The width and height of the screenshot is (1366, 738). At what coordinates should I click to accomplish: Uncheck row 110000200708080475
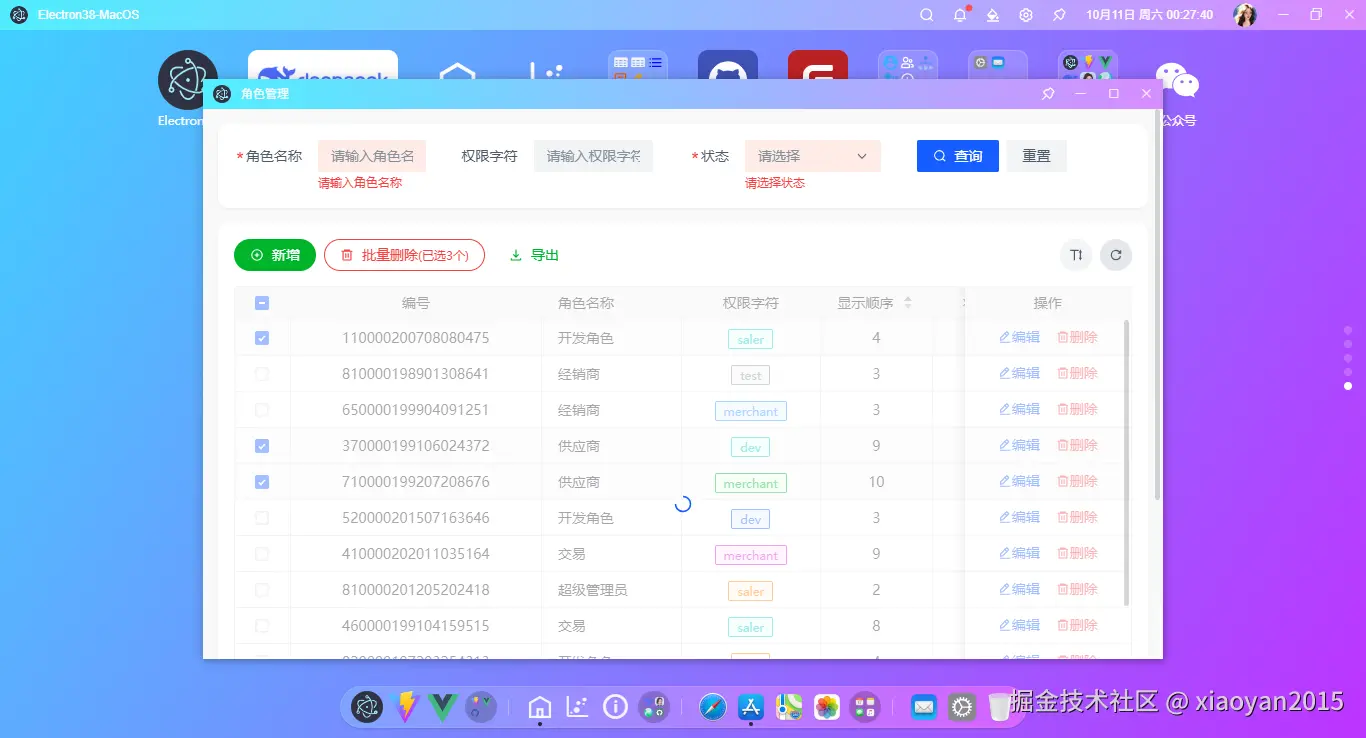click(262, 338)
